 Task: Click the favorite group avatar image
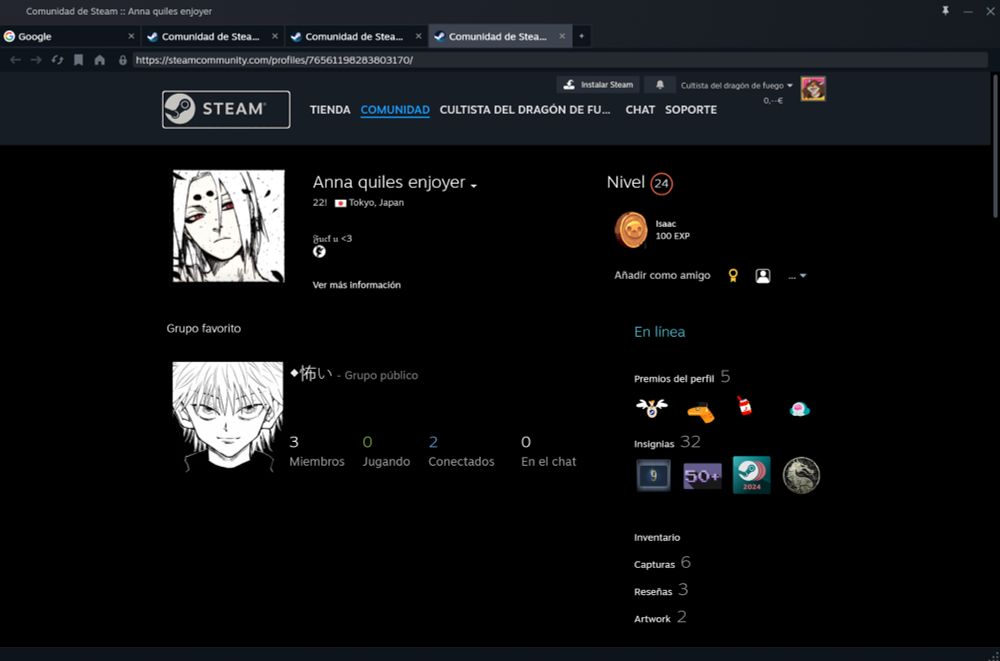click(228, 417)
